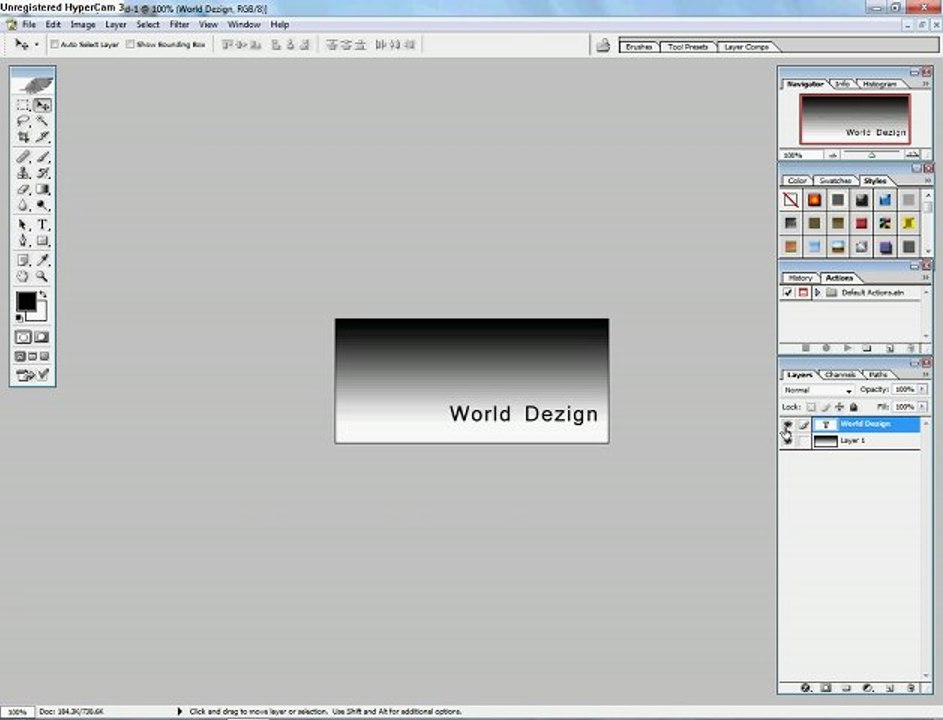Toggle dialog box for Default Actions

click(x=803, y=292)
